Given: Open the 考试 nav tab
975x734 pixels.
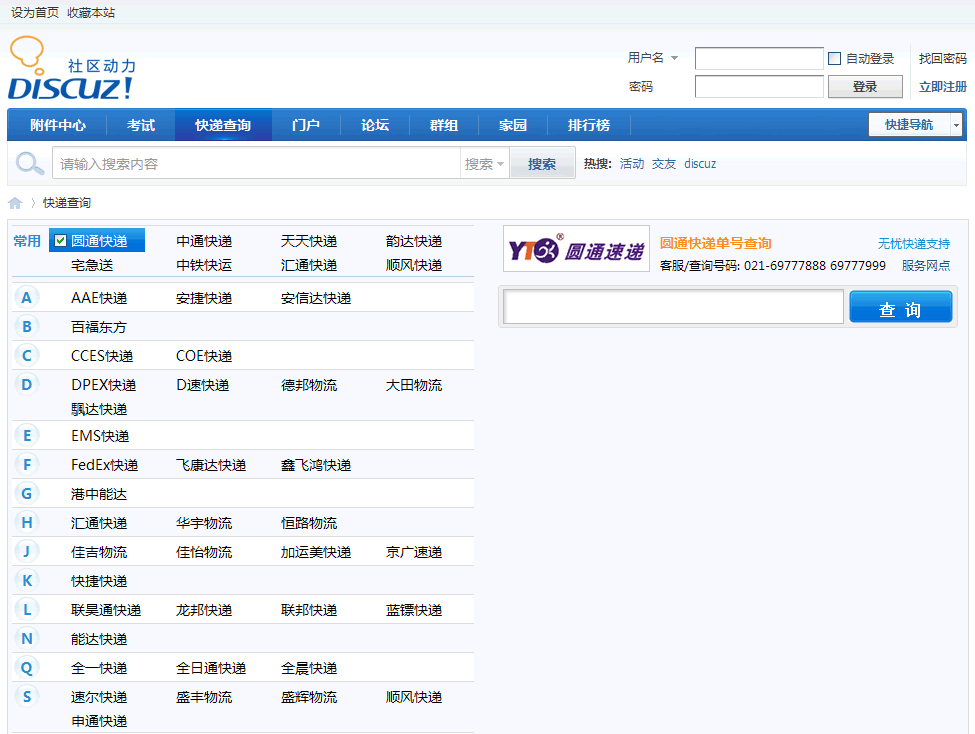Looking at the screenshot, I should 141,125.
